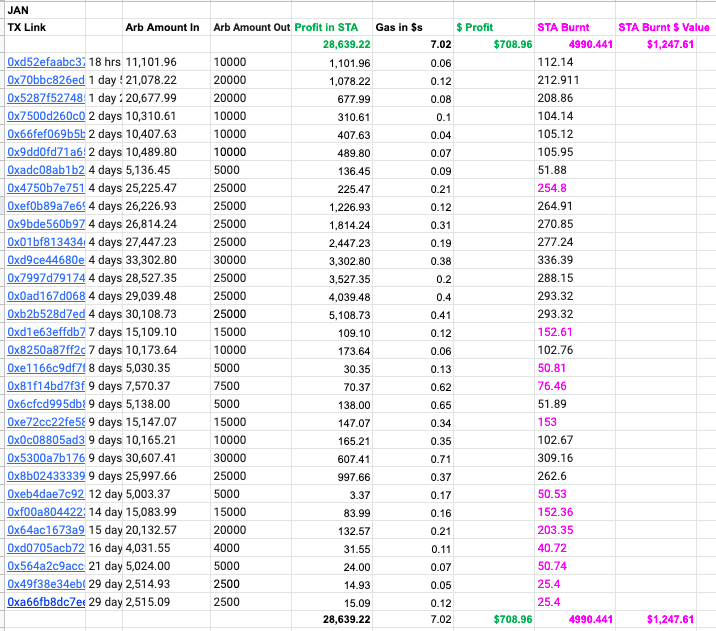Screen dimensions: 716x631
Task: Select the Arb Amount In header
Action: 166,27
